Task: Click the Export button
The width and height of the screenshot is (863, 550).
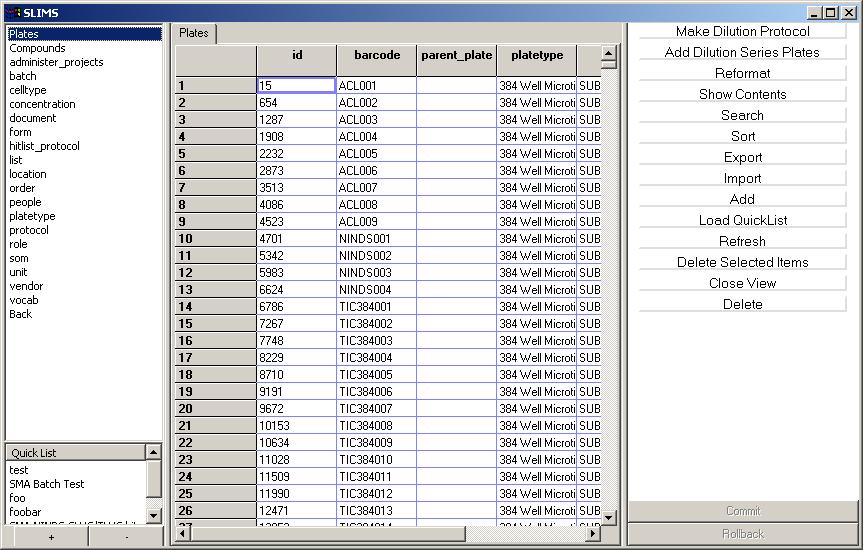Action: coord(742,157)
